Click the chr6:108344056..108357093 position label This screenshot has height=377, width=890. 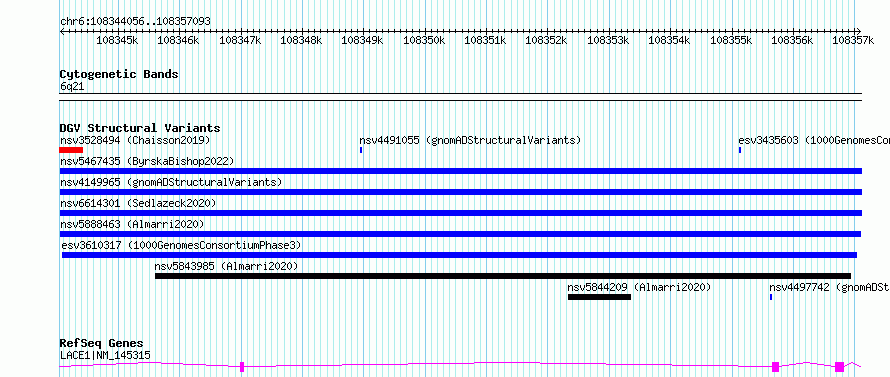[135, 21]
